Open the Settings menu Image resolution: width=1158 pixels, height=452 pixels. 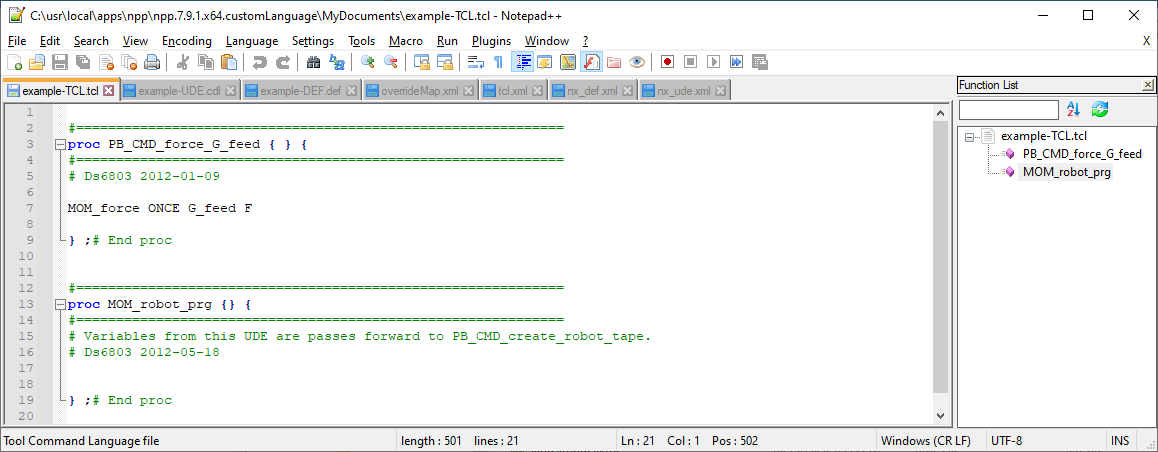point(313,41)
